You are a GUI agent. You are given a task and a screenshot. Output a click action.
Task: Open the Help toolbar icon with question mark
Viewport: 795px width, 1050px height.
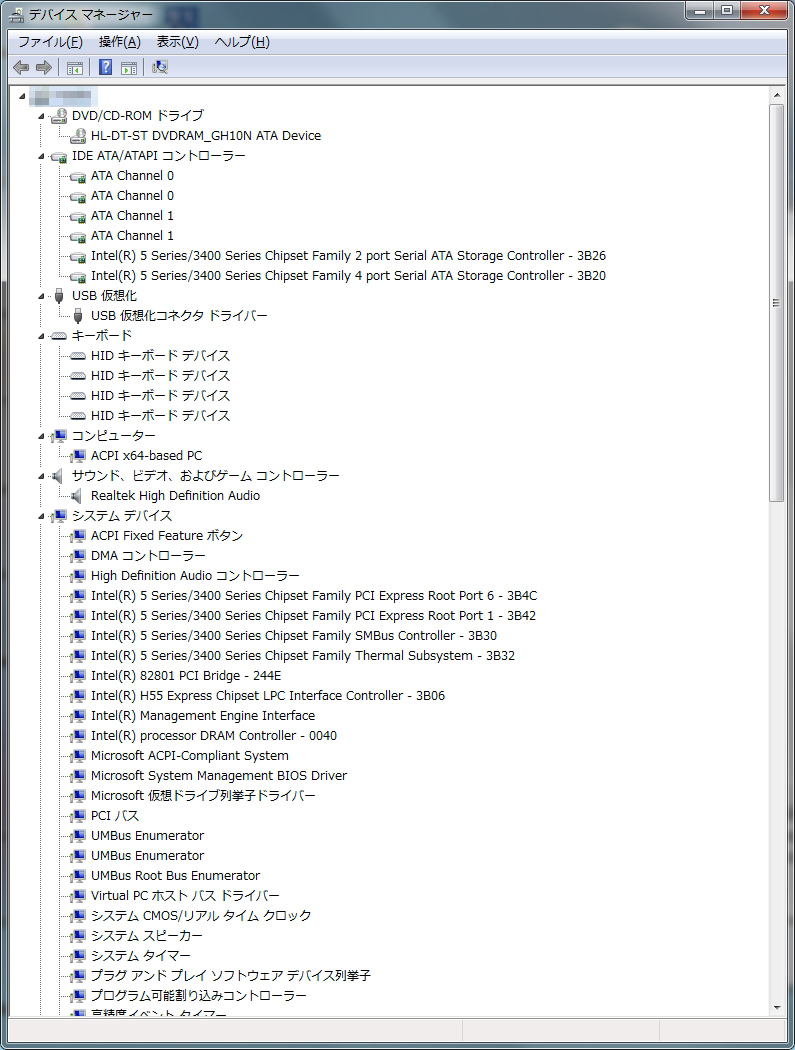click(106, 67)
